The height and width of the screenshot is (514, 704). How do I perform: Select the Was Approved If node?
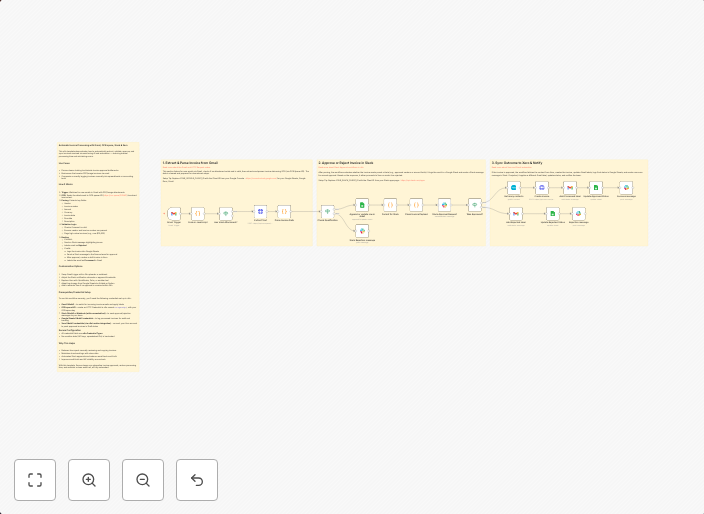pos(475,205)
